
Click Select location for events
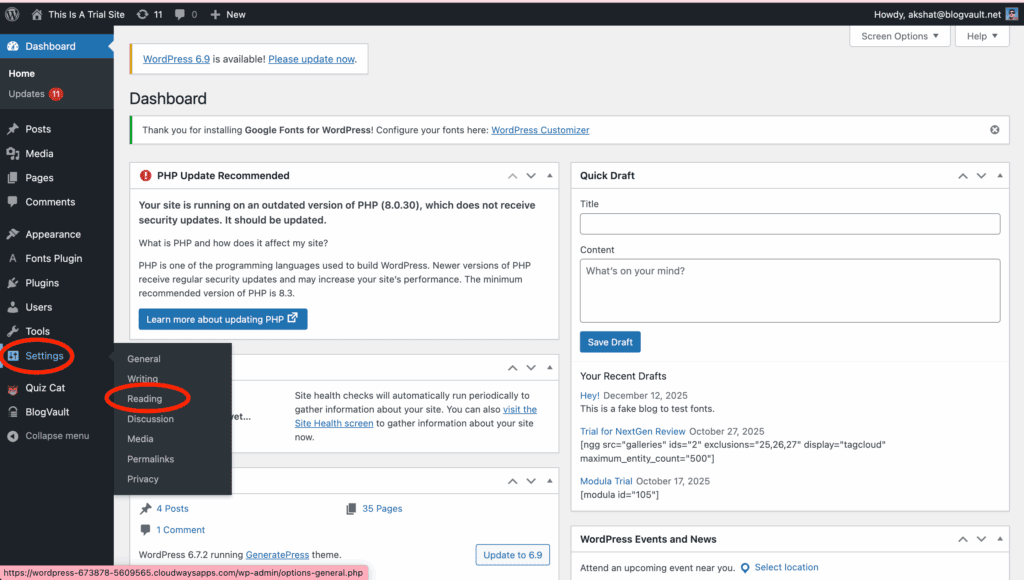tap(786, 568)
